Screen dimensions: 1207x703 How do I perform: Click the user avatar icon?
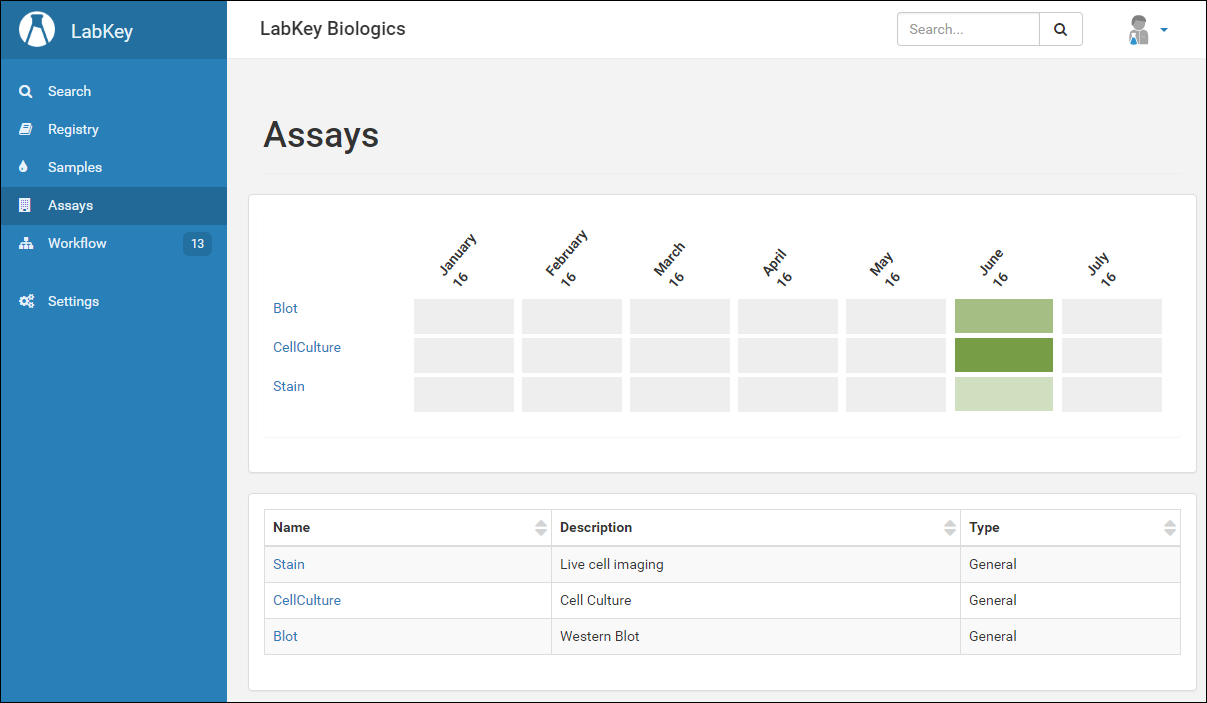tap(1138, 30)
